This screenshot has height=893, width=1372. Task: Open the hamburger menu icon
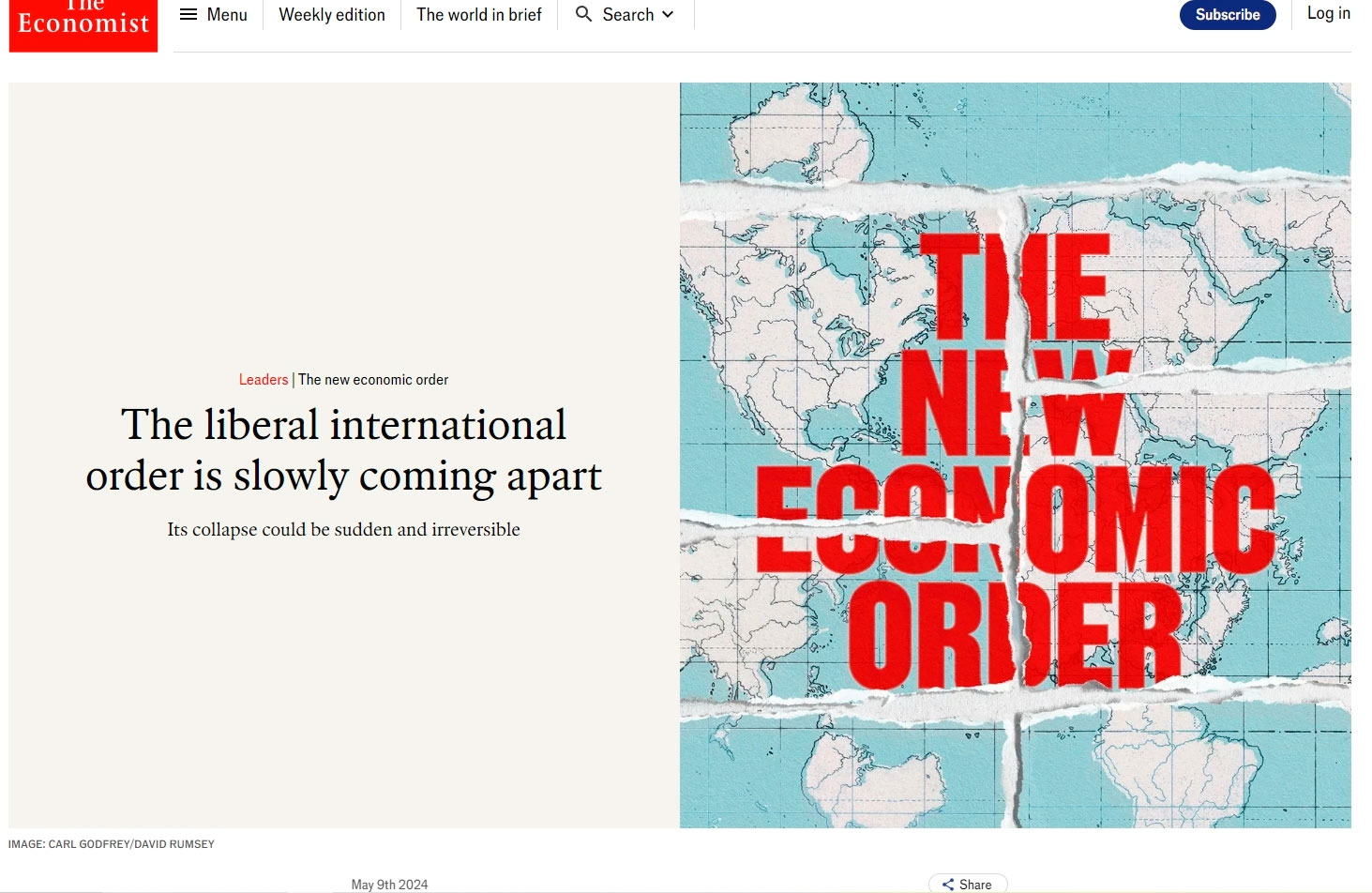[188, 15]
